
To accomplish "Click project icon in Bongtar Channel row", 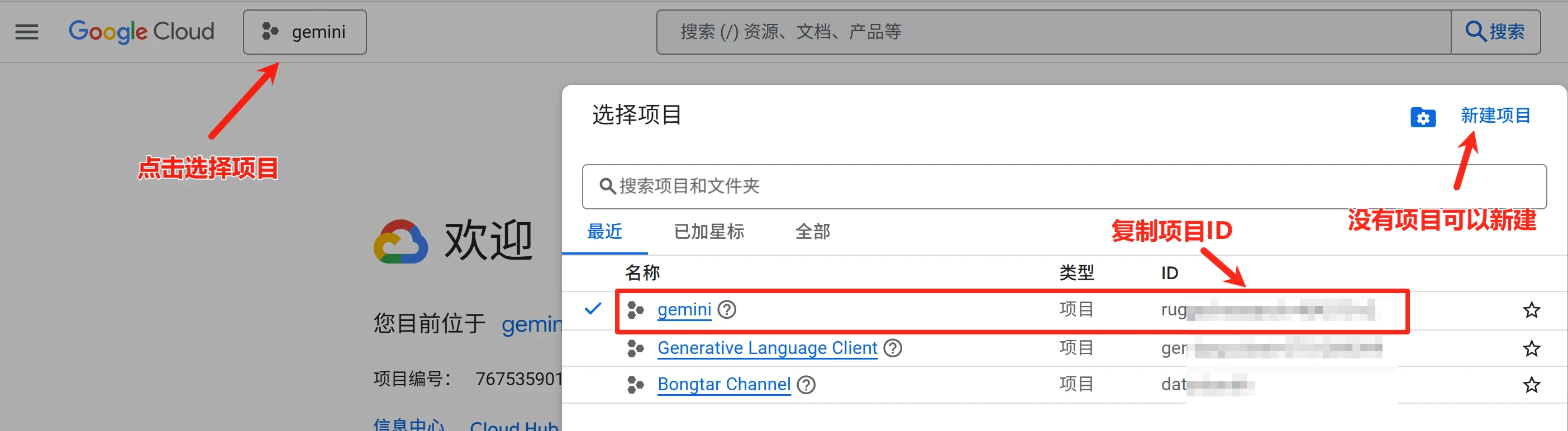I will click(x=636, y=385).
